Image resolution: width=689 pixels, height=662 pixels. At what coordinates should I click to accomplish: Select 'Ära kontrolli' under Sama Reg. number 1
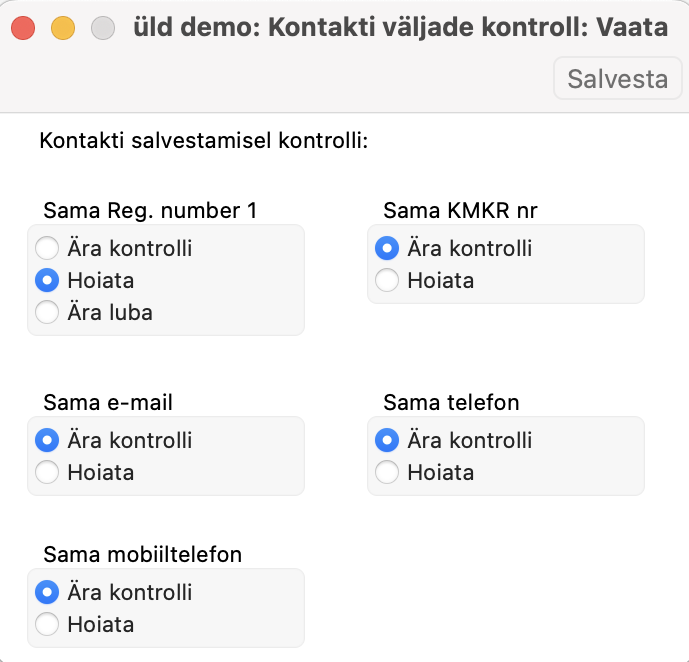pyautogui.click(x=47, y=248)
